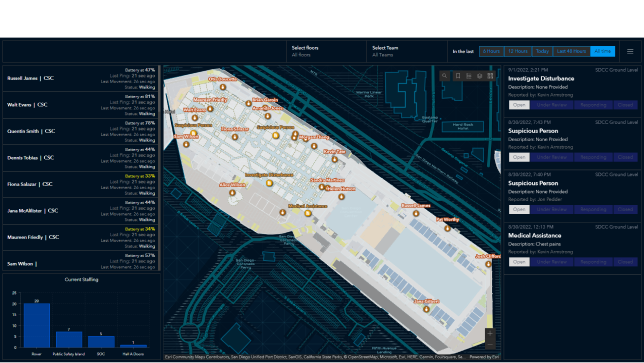Image resolution: width=644 pixels, height=363 pixels.
Task: Select Walt Evans | CSC staff row
Action: tap(80, 105)
